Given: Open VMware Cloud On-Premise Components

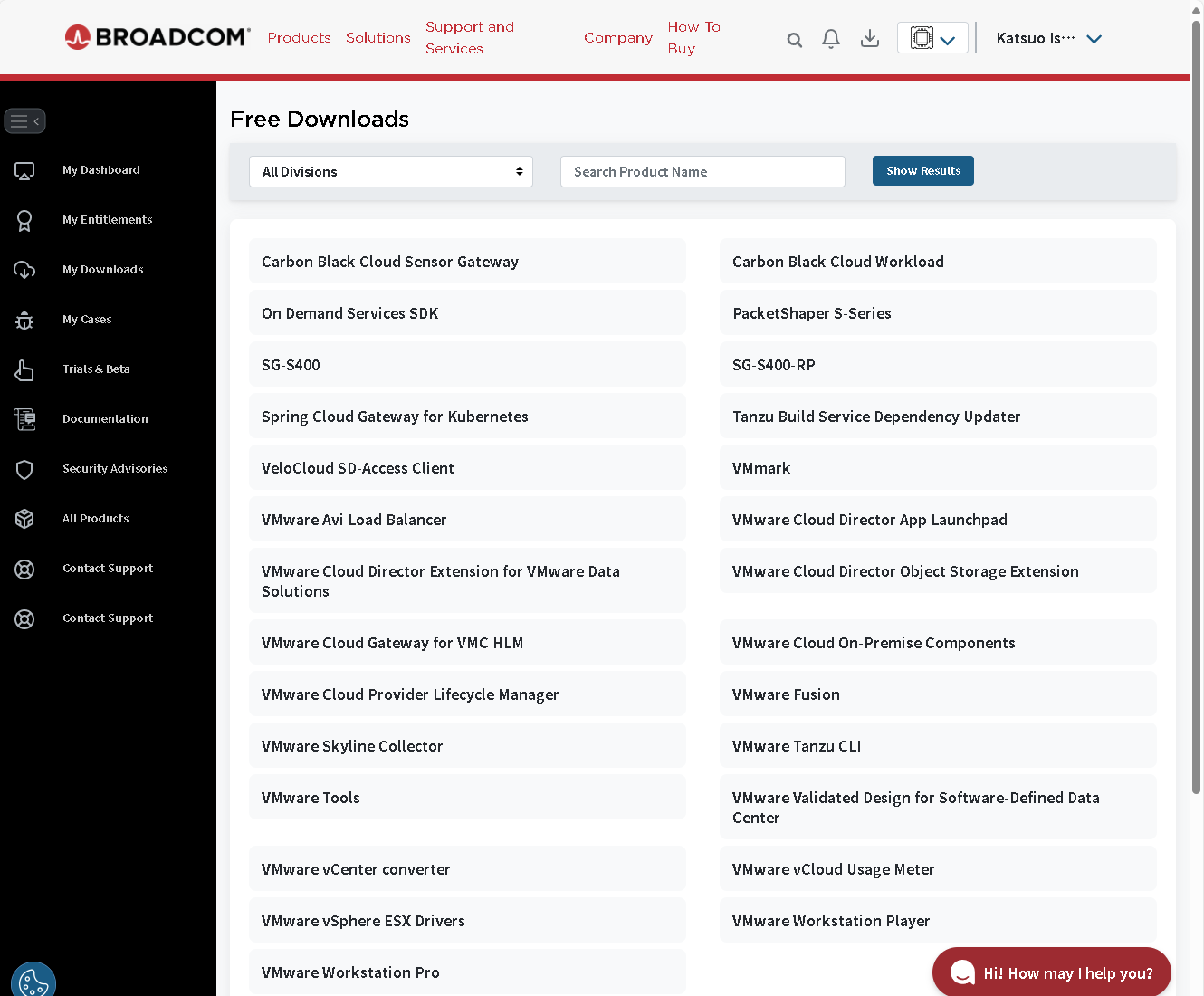Looking at the screenshot, I should pyautogui.click(x=938, y=643).
